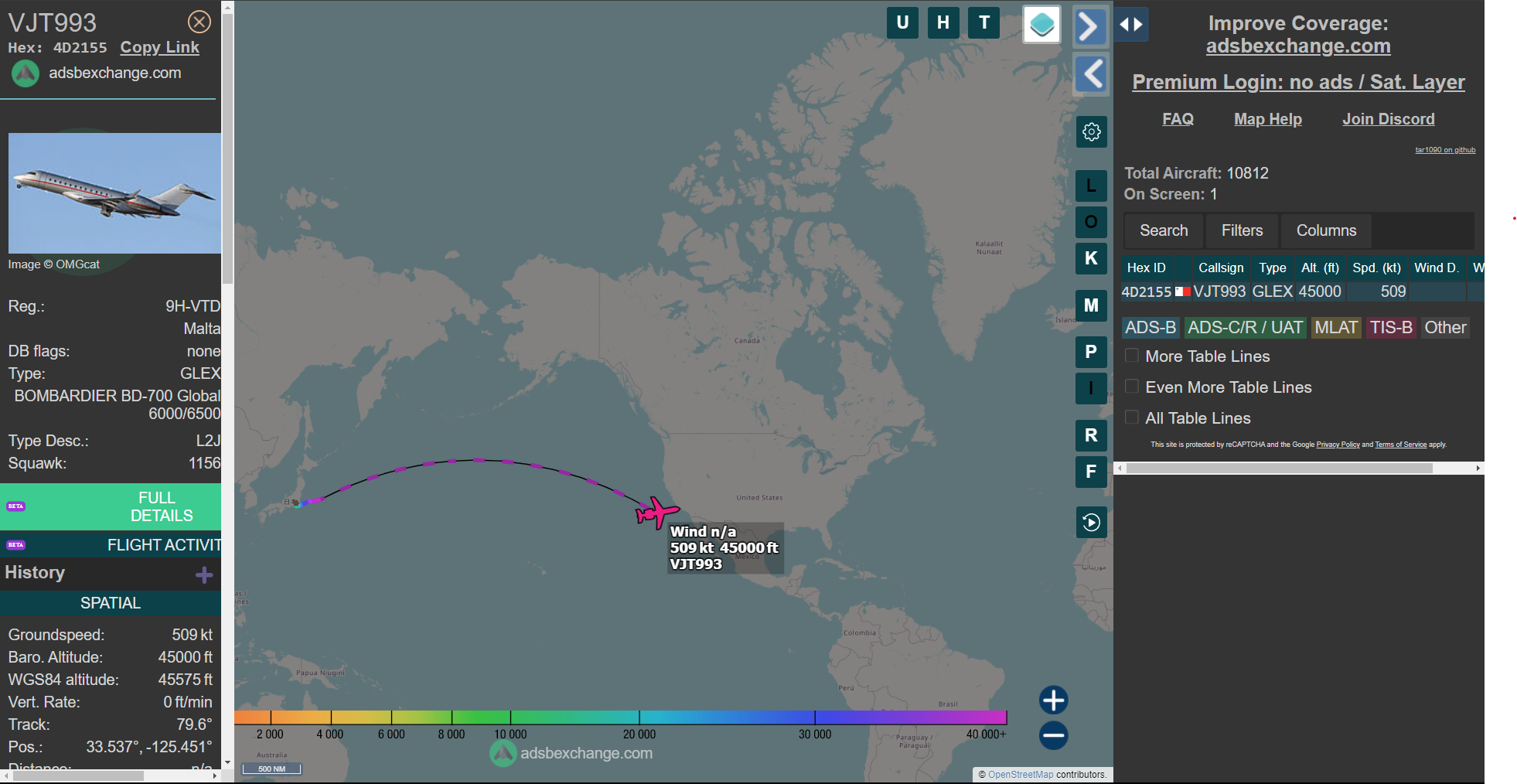Open Premium Login link

point(1298,82)
